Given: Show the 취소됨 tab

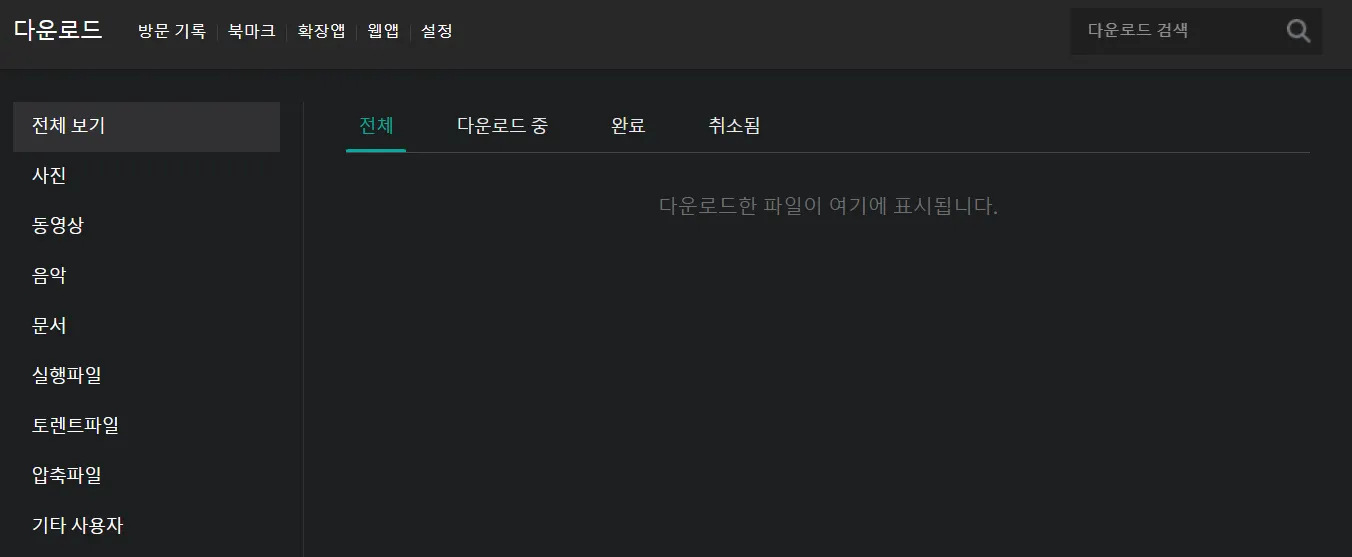Looking at the screenshot, I should click(x=734, y=126).
